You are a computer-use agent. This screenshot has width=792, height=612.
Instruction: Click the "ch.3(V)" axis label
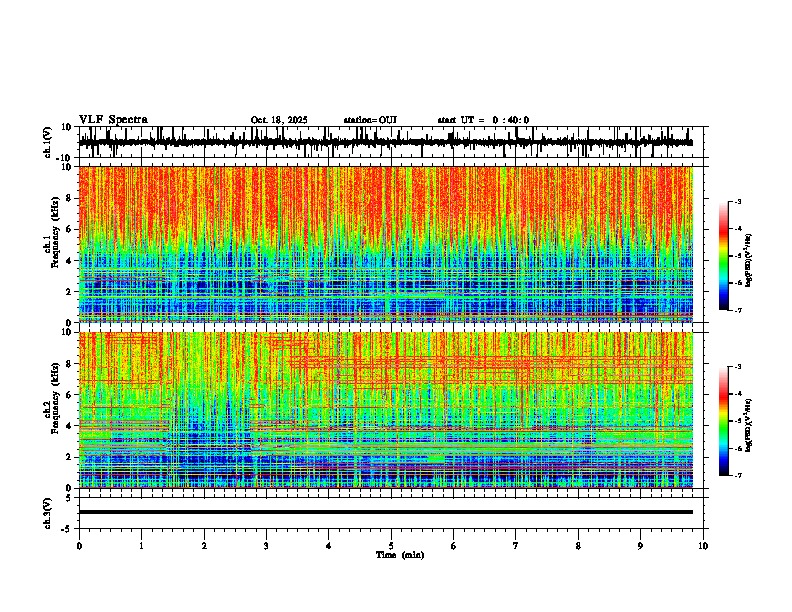click(48, 513)
